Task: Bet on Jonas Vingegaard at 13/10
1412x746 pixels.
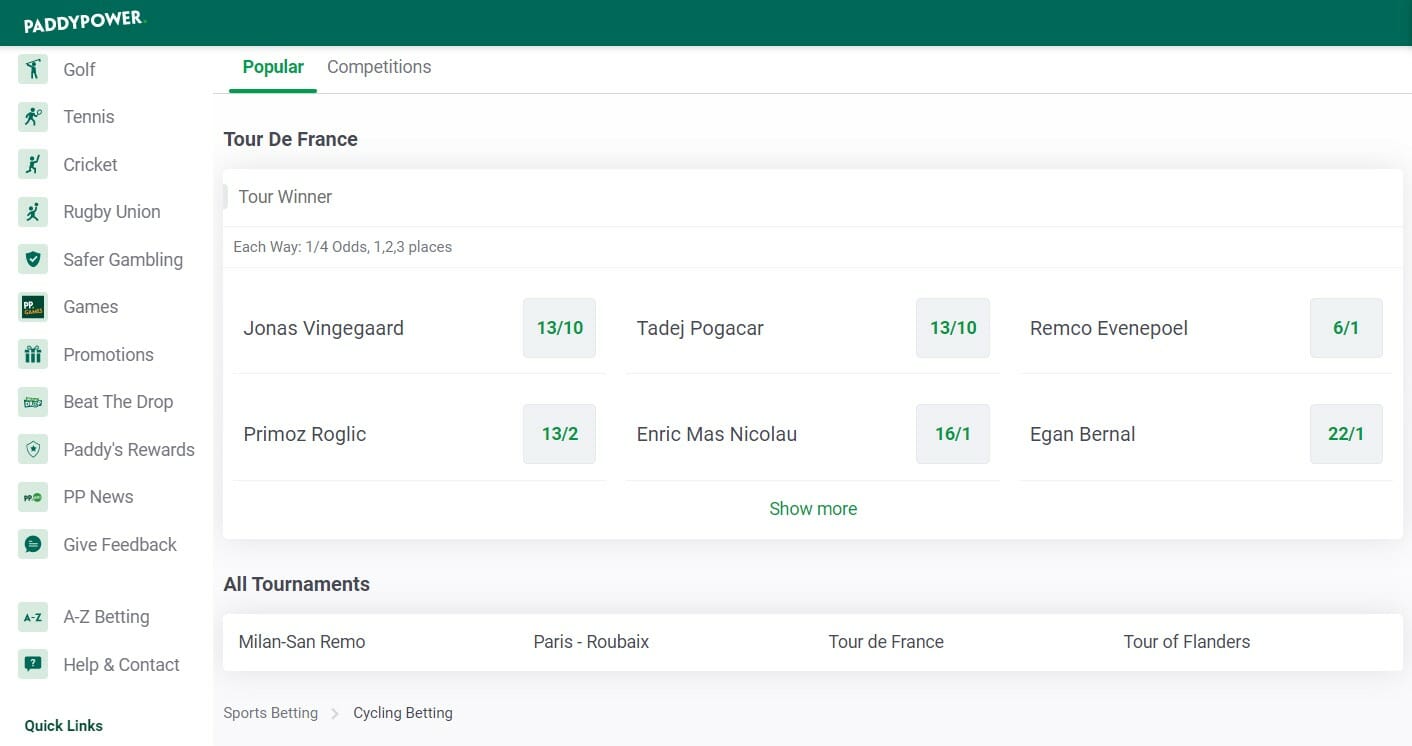Action: point(559,328)
